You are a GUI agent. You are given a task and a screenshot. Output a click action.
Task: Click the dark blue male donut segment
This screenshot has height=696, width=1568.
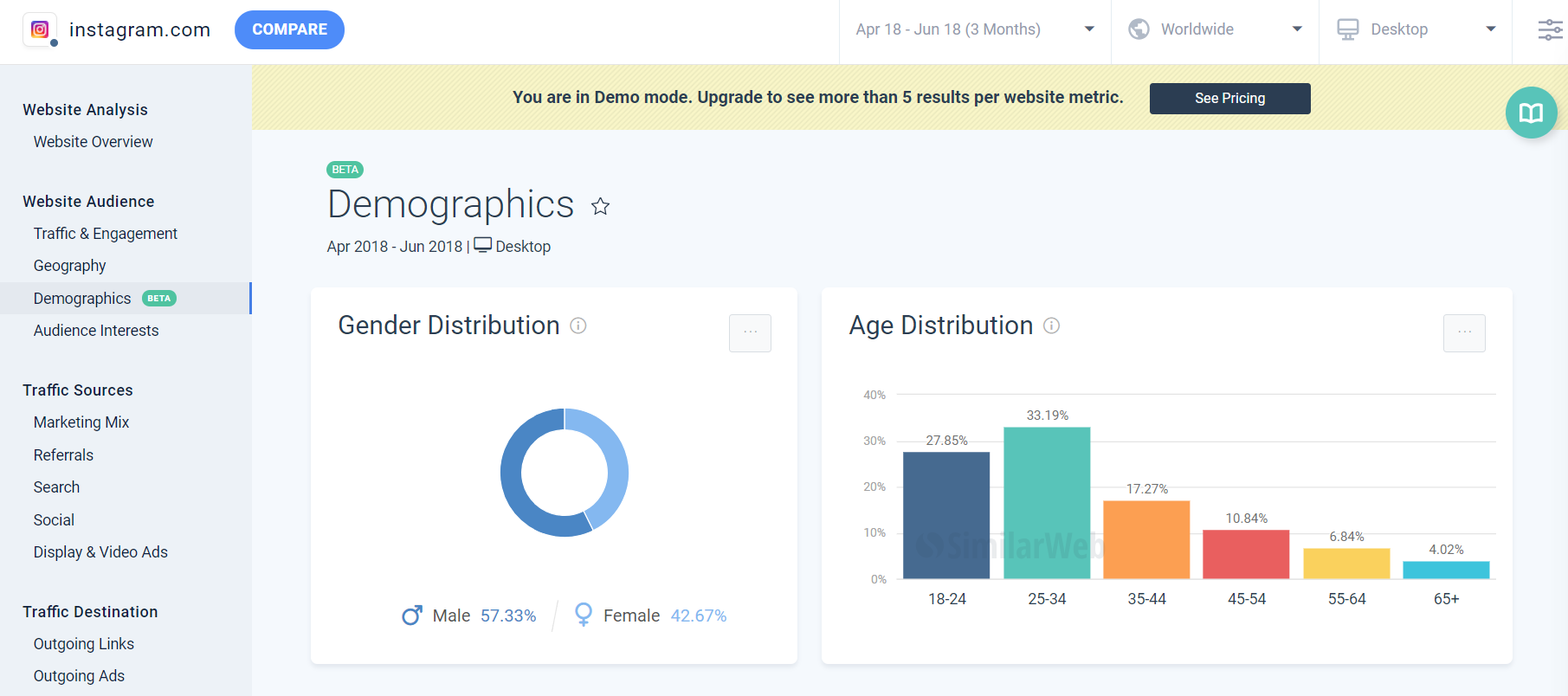click(x=514, y=485)
